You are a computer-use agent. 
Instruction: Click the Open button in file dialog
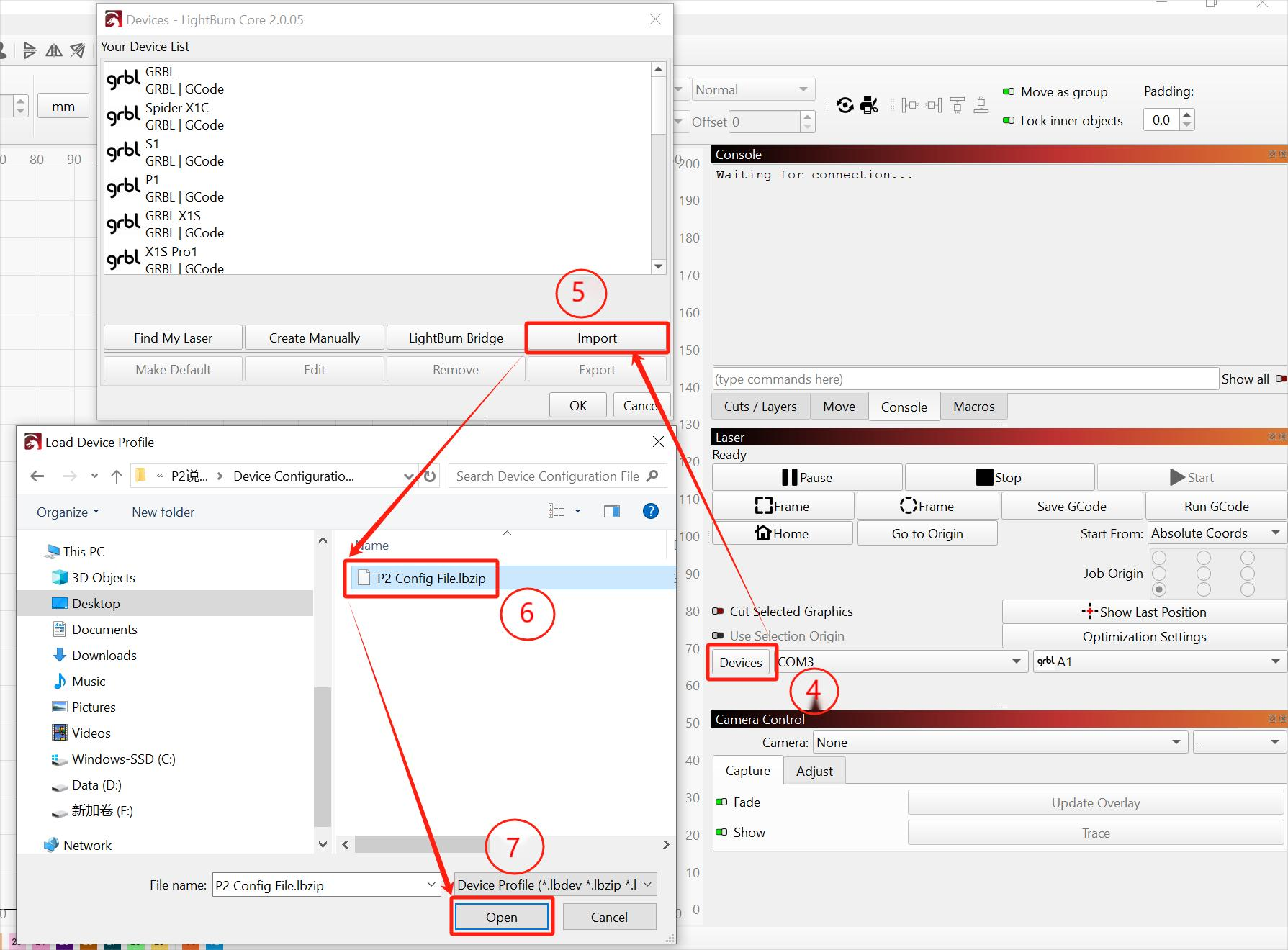click(502, 917)
